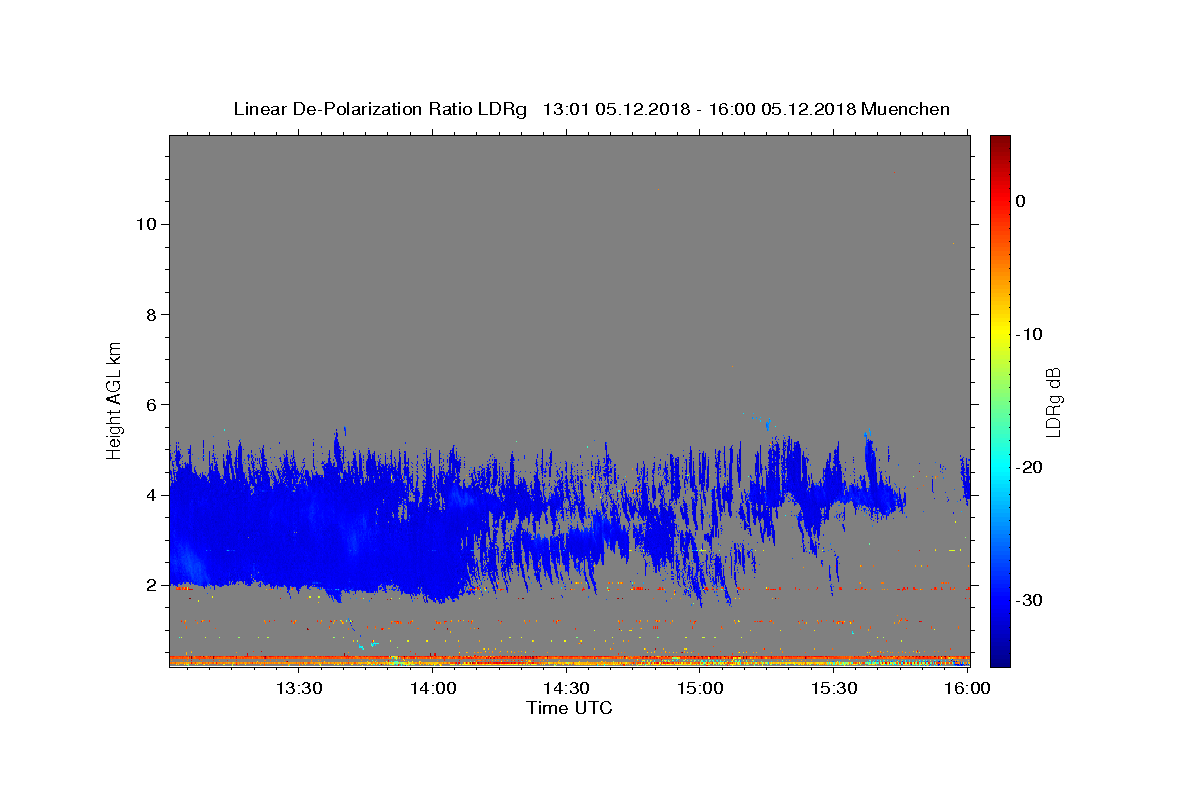Image resolution: width=1200 pixels, height=800 pixels.
Task: Click the 'LDRg dB' colorbar label
Action: pyautogui.click(x=1053, y=400)
